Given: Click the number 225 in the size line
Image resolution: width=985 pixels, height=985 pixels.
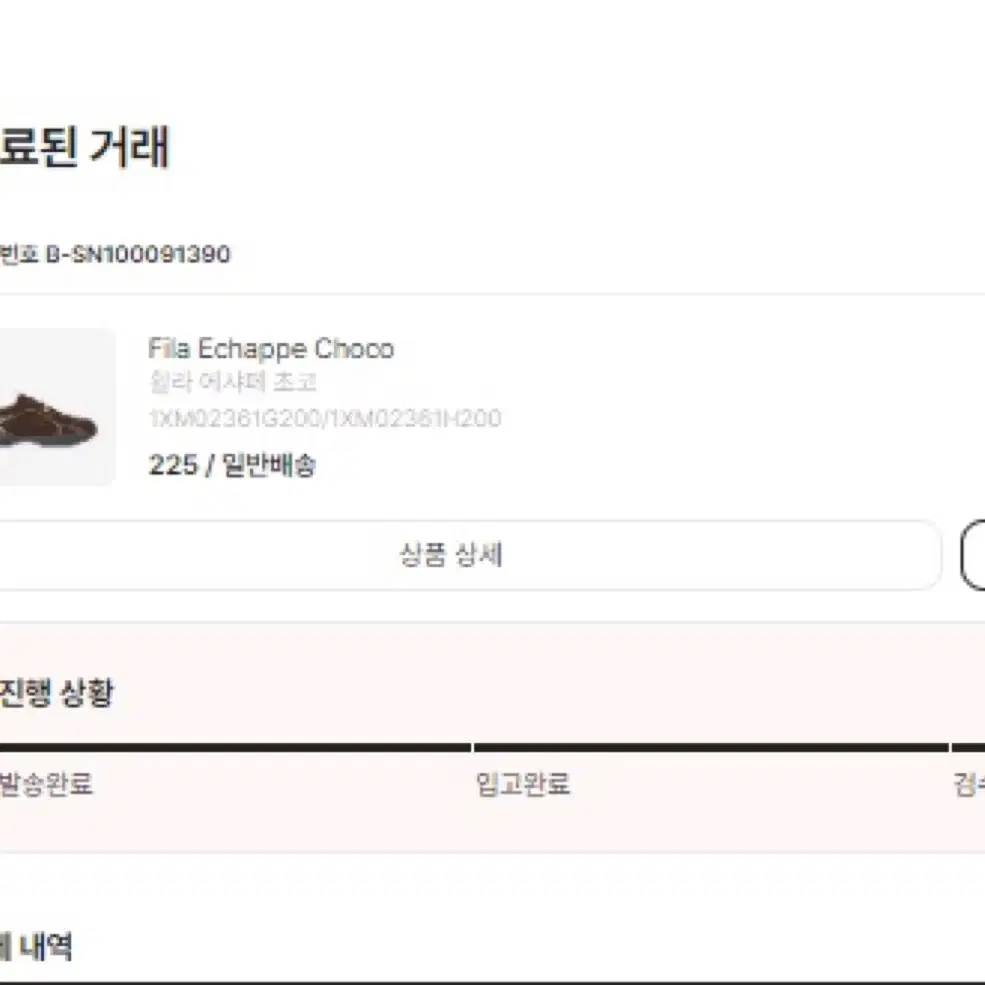Looking at the screenshot, I should click(173, 465).
